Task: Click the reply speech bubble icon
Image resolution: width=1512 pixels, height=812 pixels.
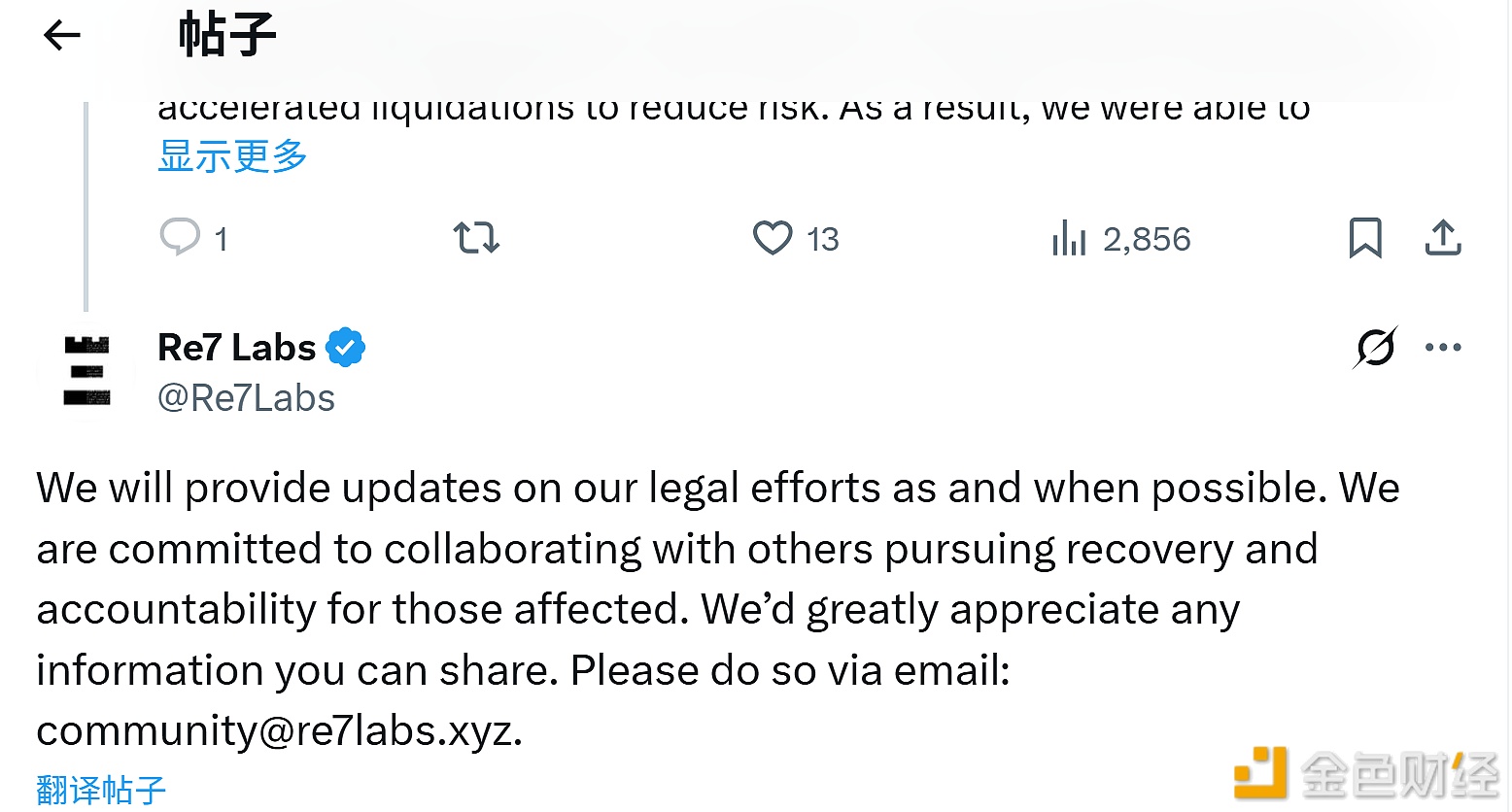Action: 180,238
